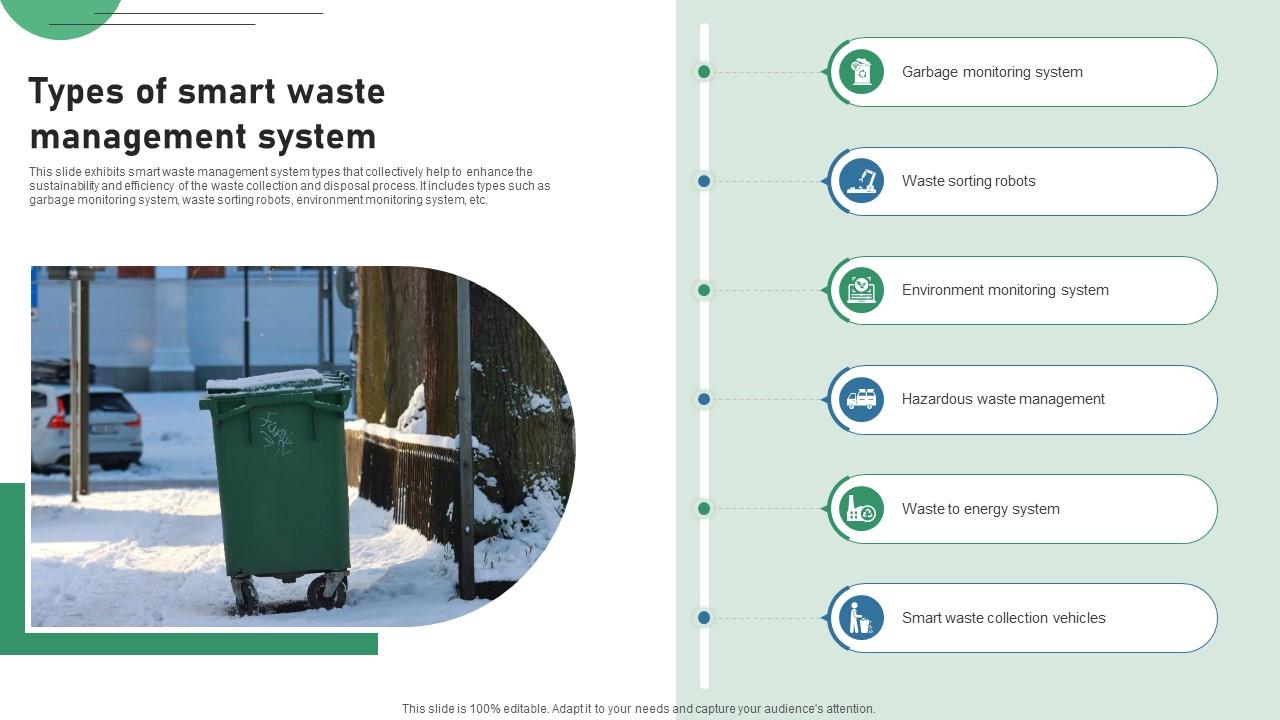Screen dimensions: 1280x720
Task: Toggle the marker beside Smart waste collection vehicles
Action: tap(703, 617)
